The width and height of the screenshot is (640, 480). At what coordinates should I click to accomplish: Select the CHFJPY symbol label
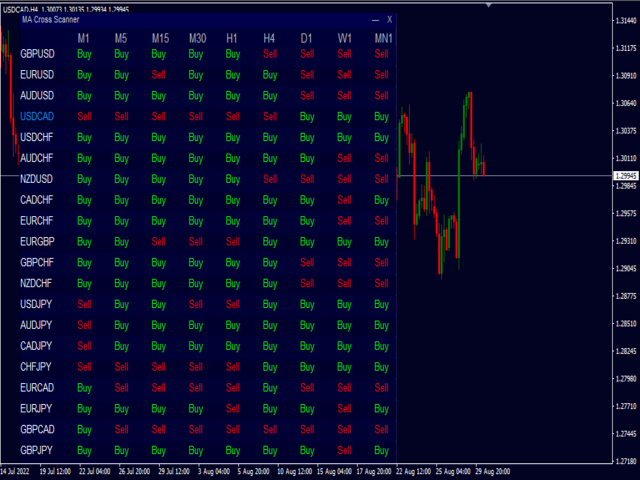pyautogui.click(x=36, y=367)
